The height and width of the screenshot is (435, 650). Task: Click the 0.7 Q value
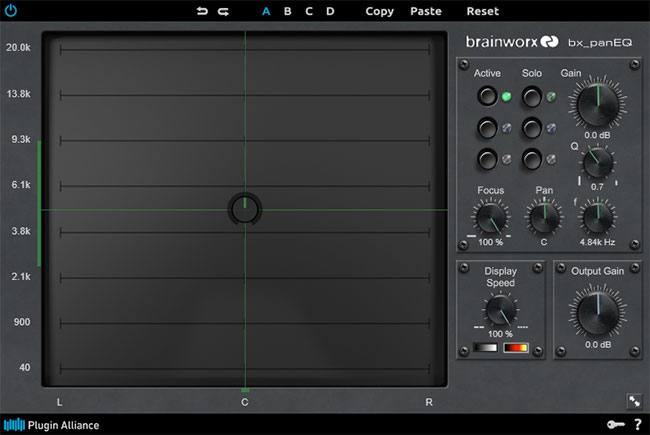click(x=597, y=187)
